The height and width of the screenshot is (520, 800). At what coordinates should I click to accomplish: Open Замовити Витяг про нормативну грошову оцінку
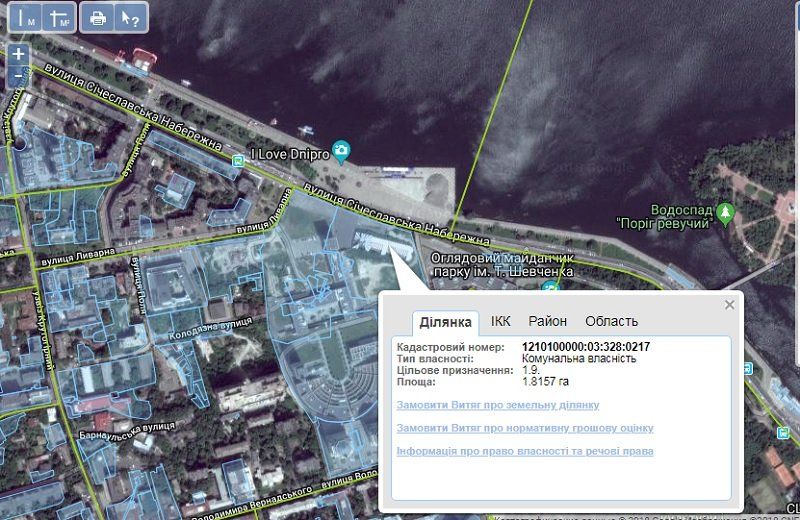[x=524, y=428]
